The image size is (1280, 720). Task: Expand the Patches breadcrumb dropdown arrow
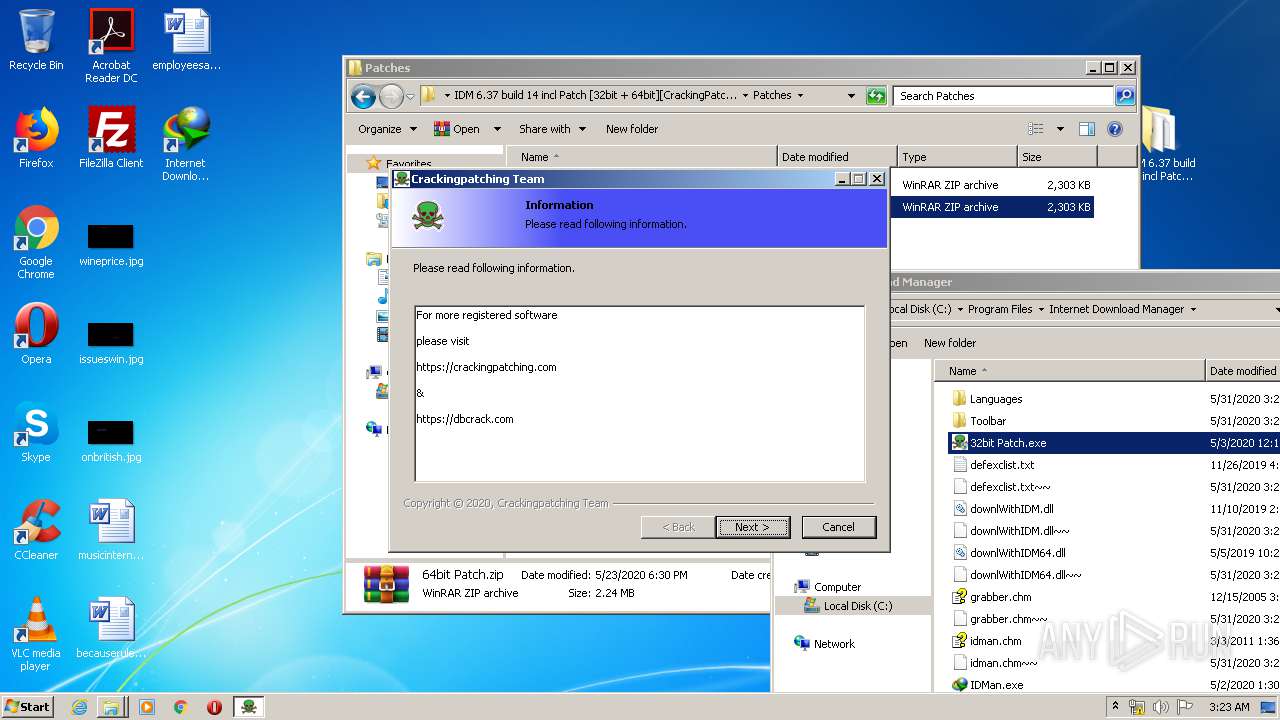pyautogui.click(x=800, y=96)
